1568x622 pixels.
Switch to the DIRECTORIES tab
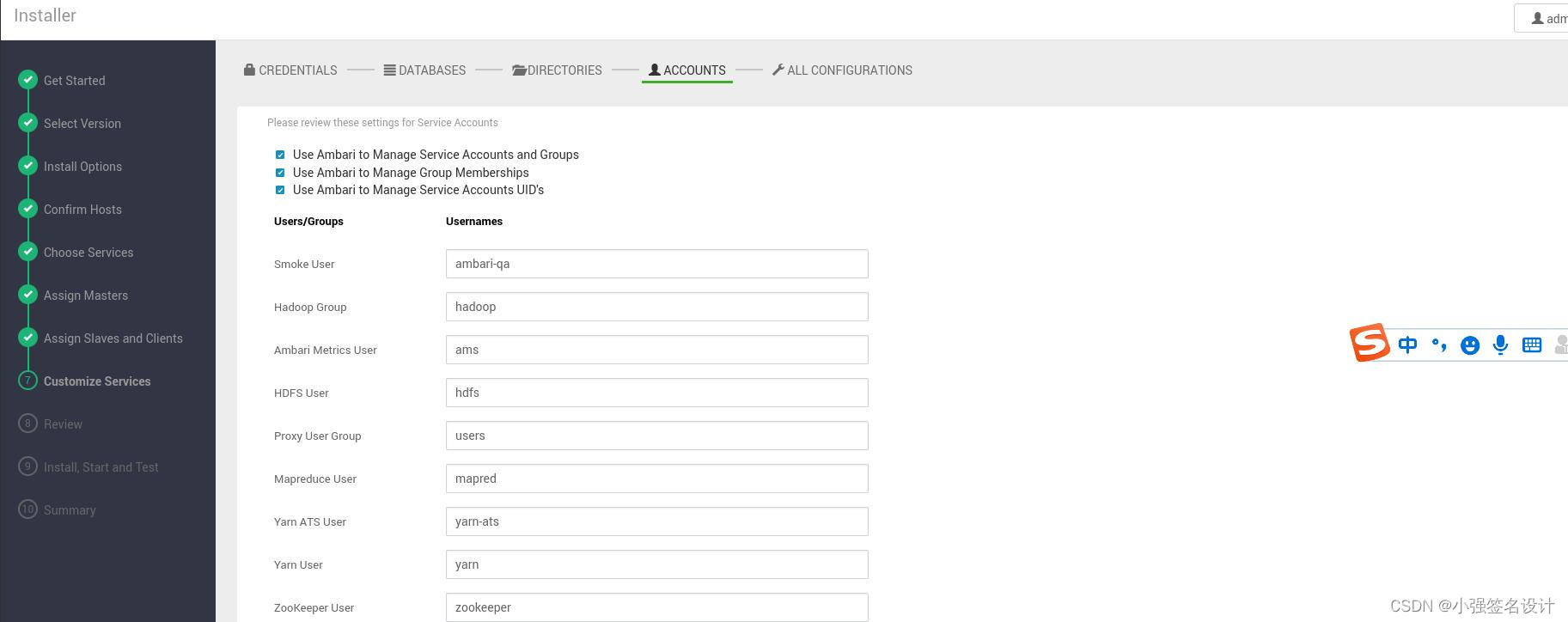(557, 70)
